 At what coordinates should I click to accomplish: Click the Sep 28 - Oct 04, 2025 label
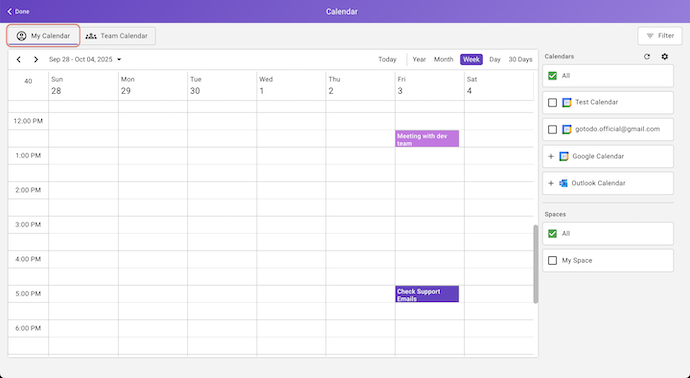coord(81,59)
